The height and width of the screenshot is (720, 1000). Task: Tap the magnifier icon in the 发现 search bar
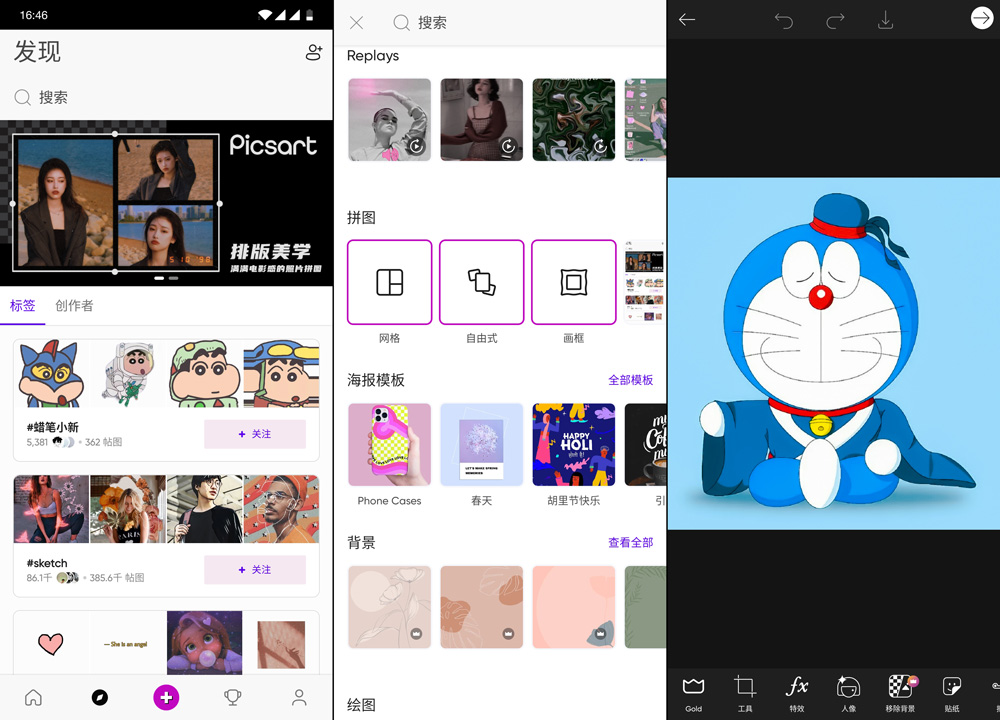tap(22, 97)
